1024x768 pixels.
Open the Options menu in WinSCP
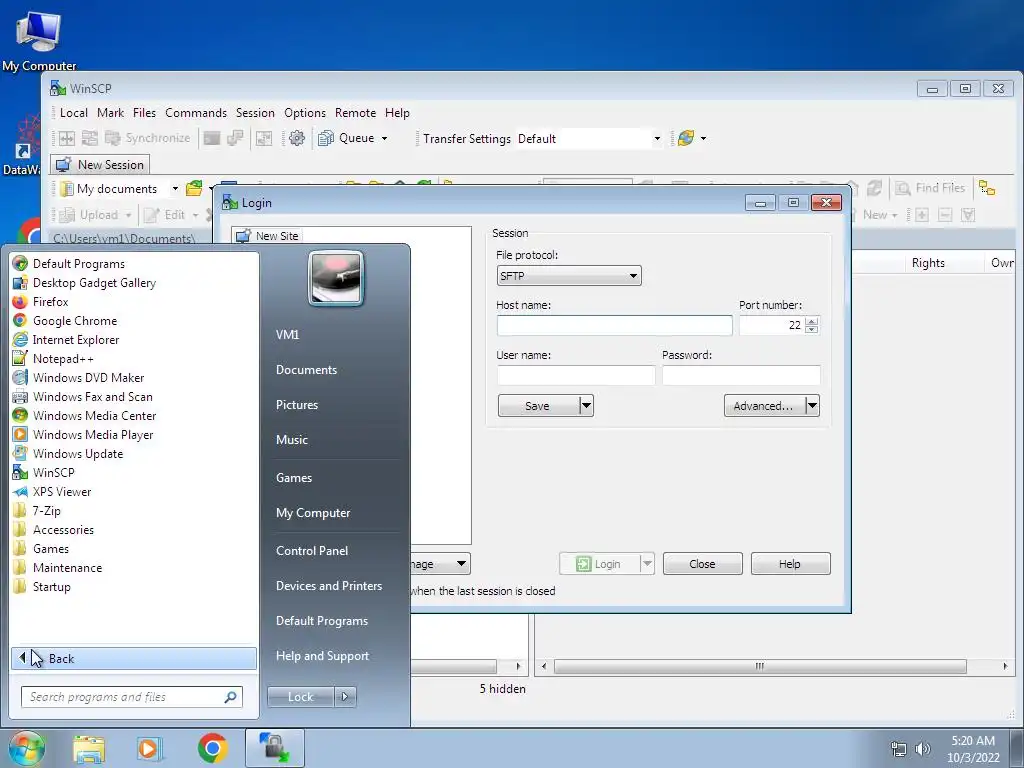click(305, 113)
